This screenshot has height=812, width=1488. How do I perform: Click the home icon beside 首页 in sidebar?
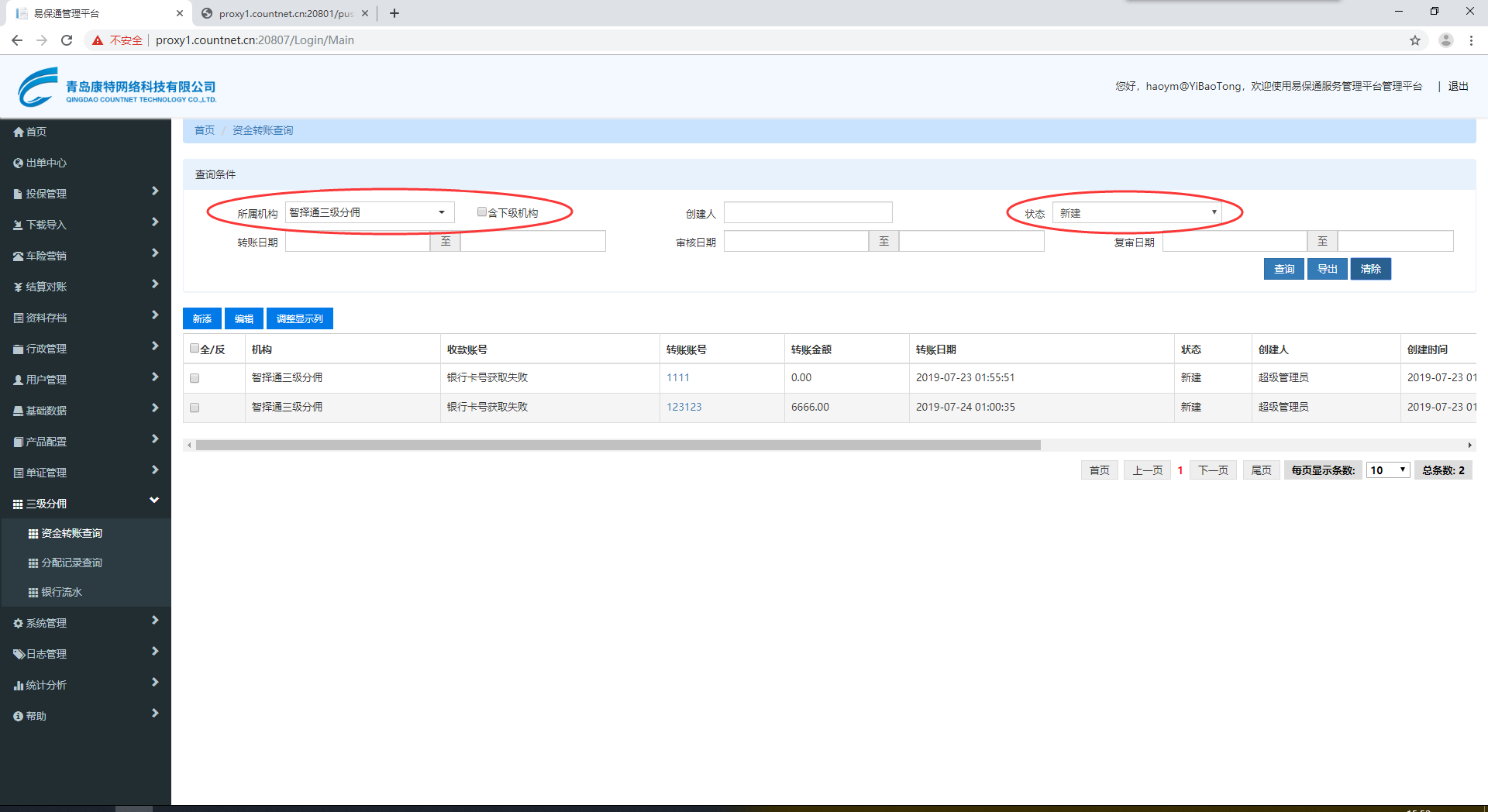click(x=18, y=132)
